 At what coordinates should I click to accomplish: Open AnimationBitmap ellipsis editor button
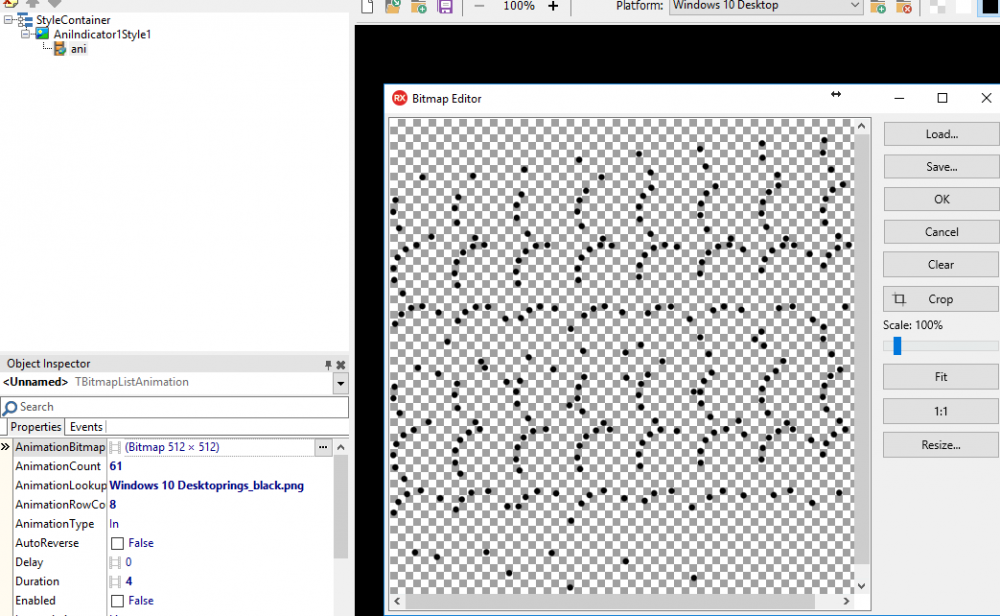pos(323,447)
